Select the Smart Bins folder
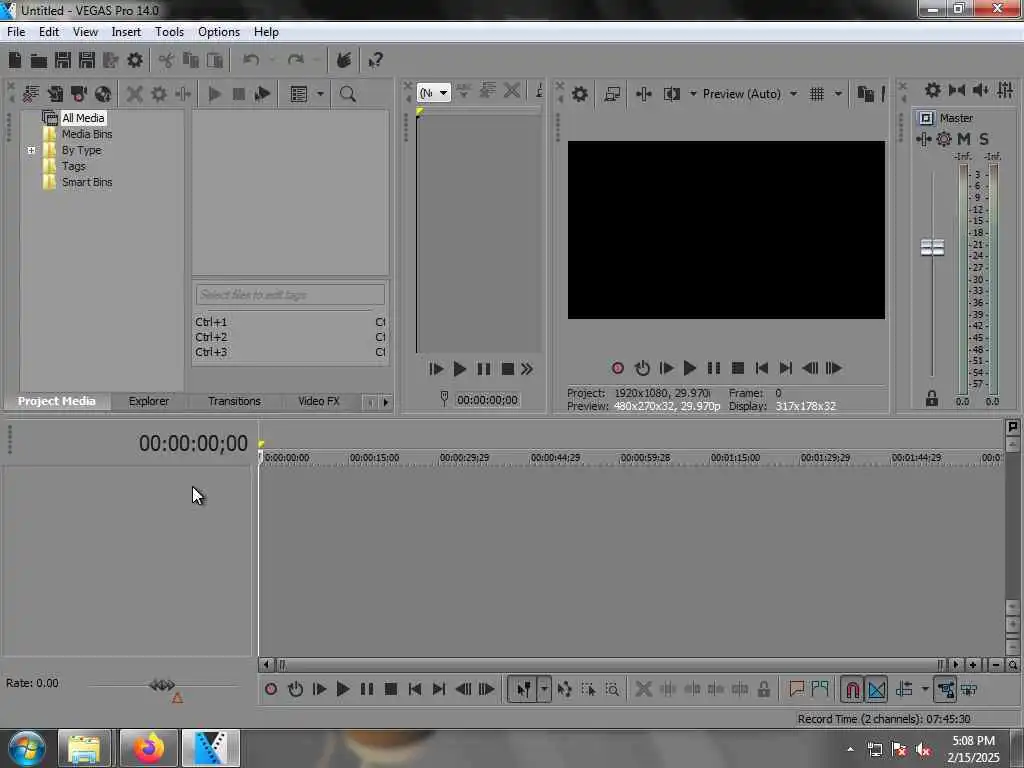The width and height of the screenshot is (1024, 768). pyautogui.click(x=87, y=182)
